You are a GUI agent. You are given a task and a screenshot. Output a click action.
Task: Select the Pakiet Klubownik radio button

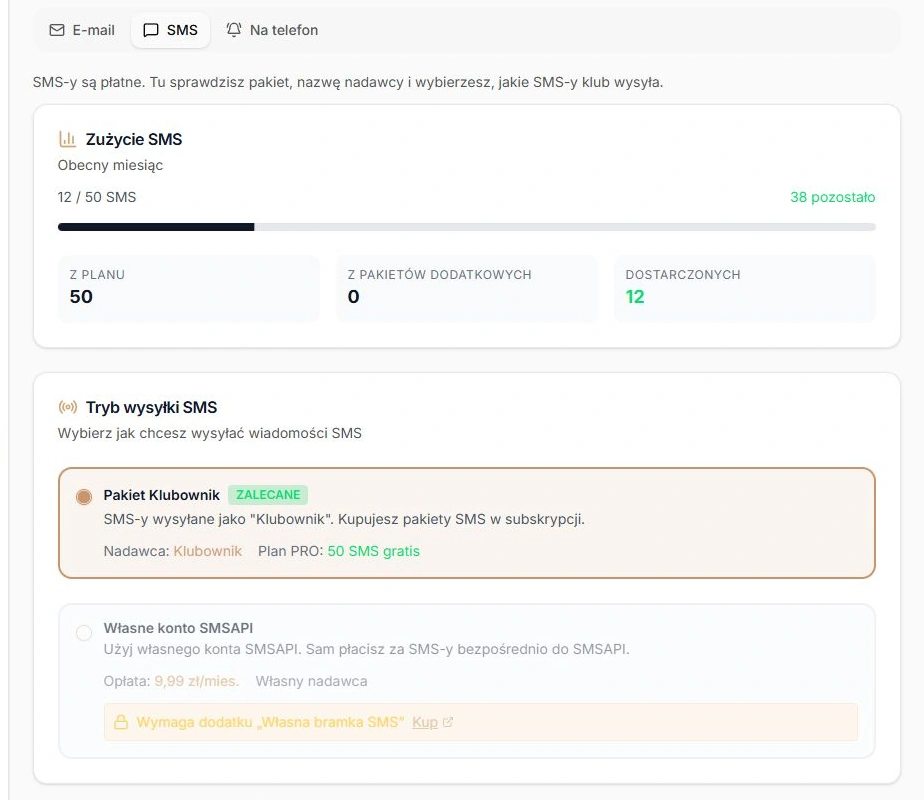pyautogui.click(x=84, y=497)
